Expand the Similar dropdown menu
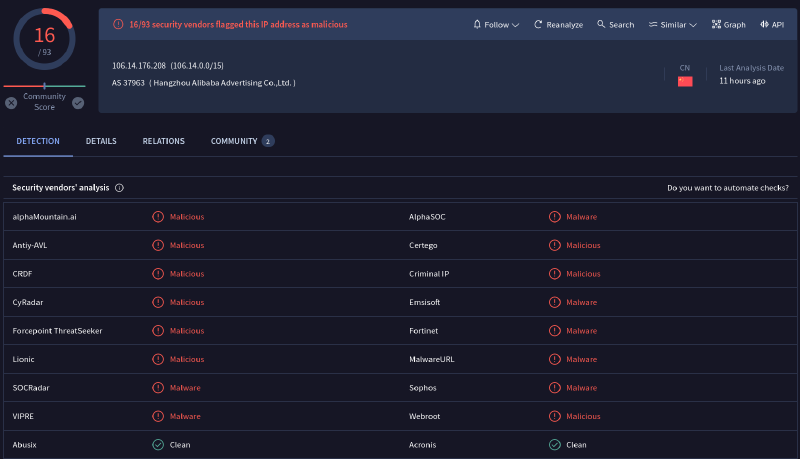The image size is (800, 459). click(674, 25)
